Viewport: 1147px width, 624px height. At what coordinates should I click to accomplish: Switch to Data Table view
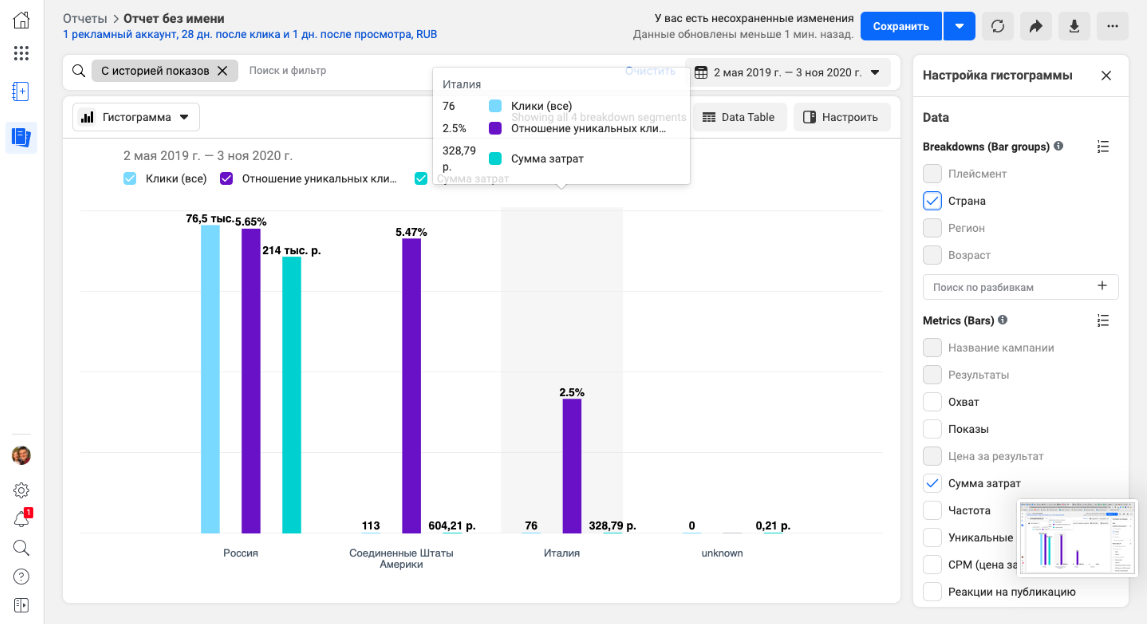[739, 117]
